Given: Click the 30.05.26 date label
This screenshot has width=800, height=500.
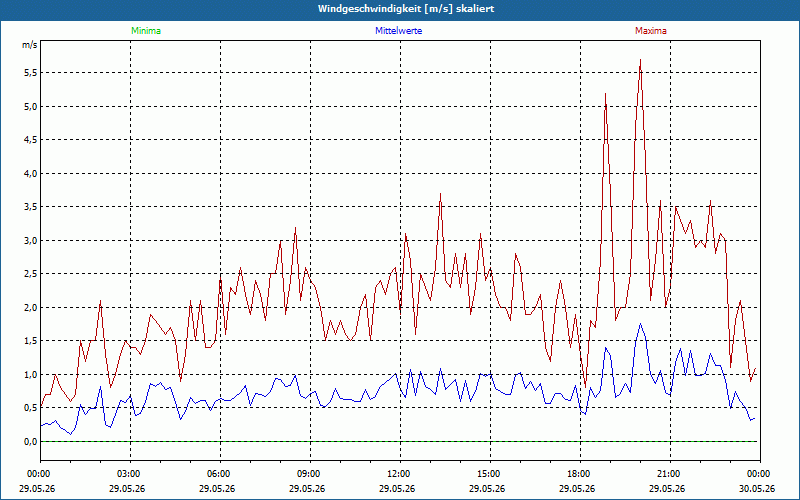Looking at the screenshot, I should point(757,489).
